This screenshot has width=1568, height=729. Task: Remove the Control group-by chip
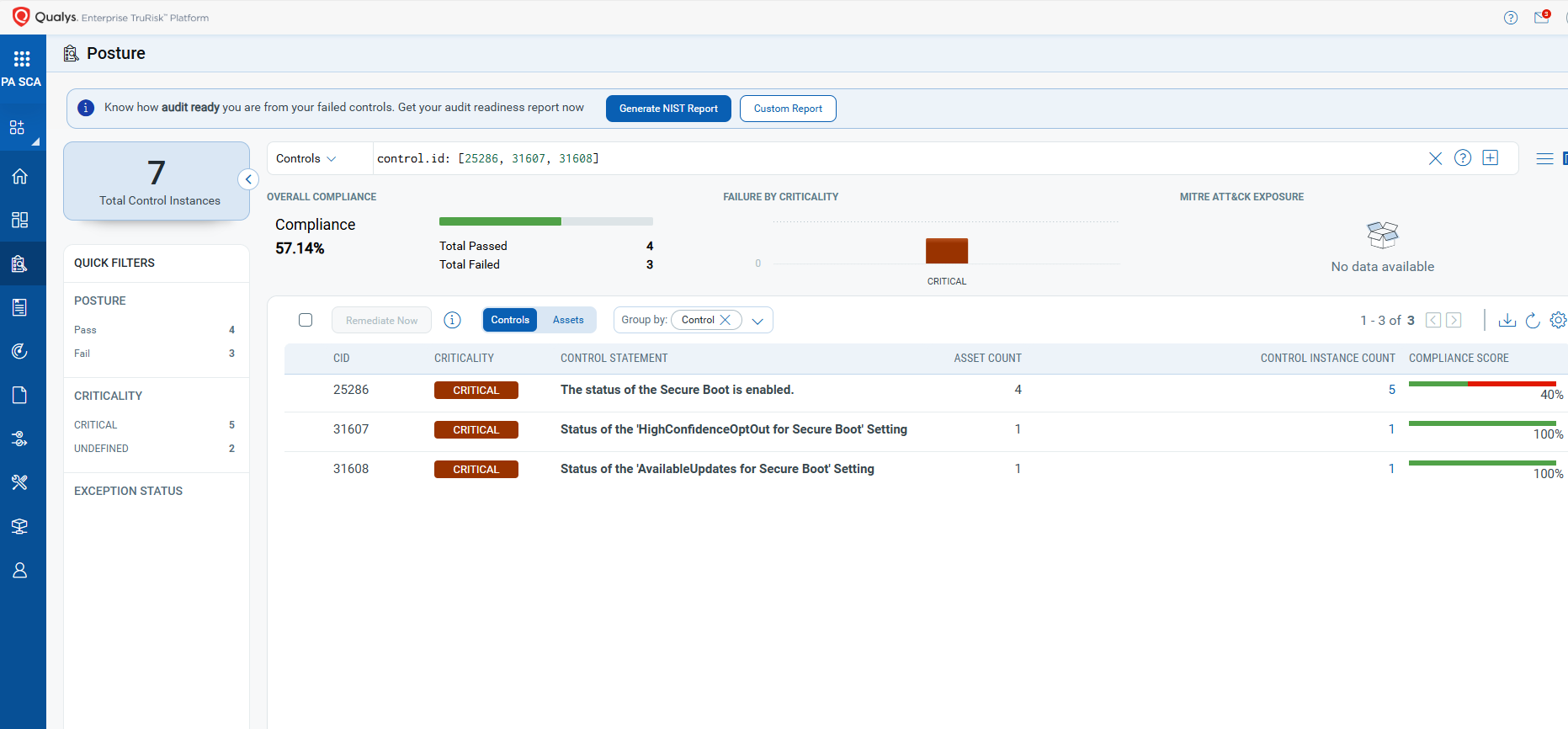click(726, 320)
